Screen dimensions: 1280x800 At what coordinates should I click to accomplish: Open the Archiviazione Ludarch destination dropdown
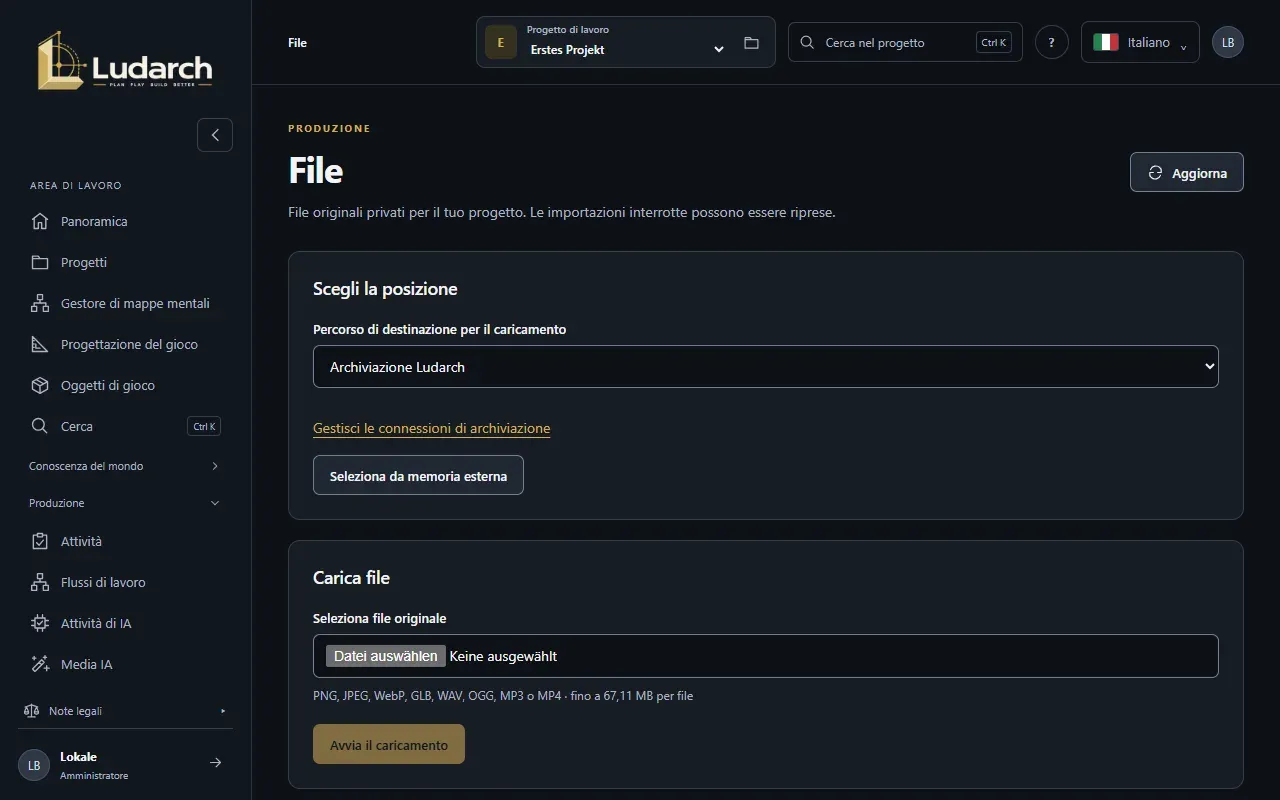(766, 367)
